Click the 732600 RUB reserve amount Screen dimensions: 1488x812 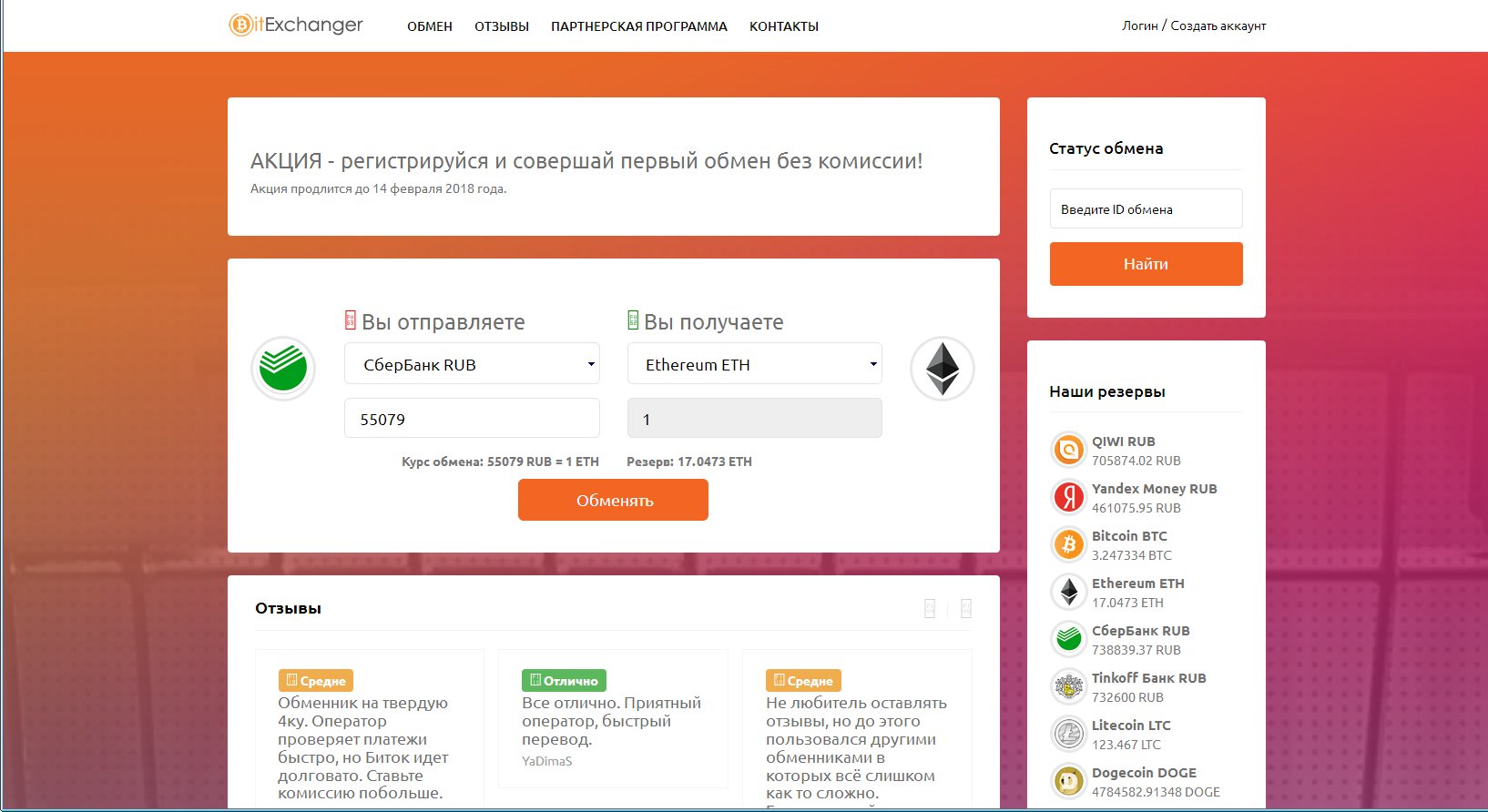pos(1127,697)
